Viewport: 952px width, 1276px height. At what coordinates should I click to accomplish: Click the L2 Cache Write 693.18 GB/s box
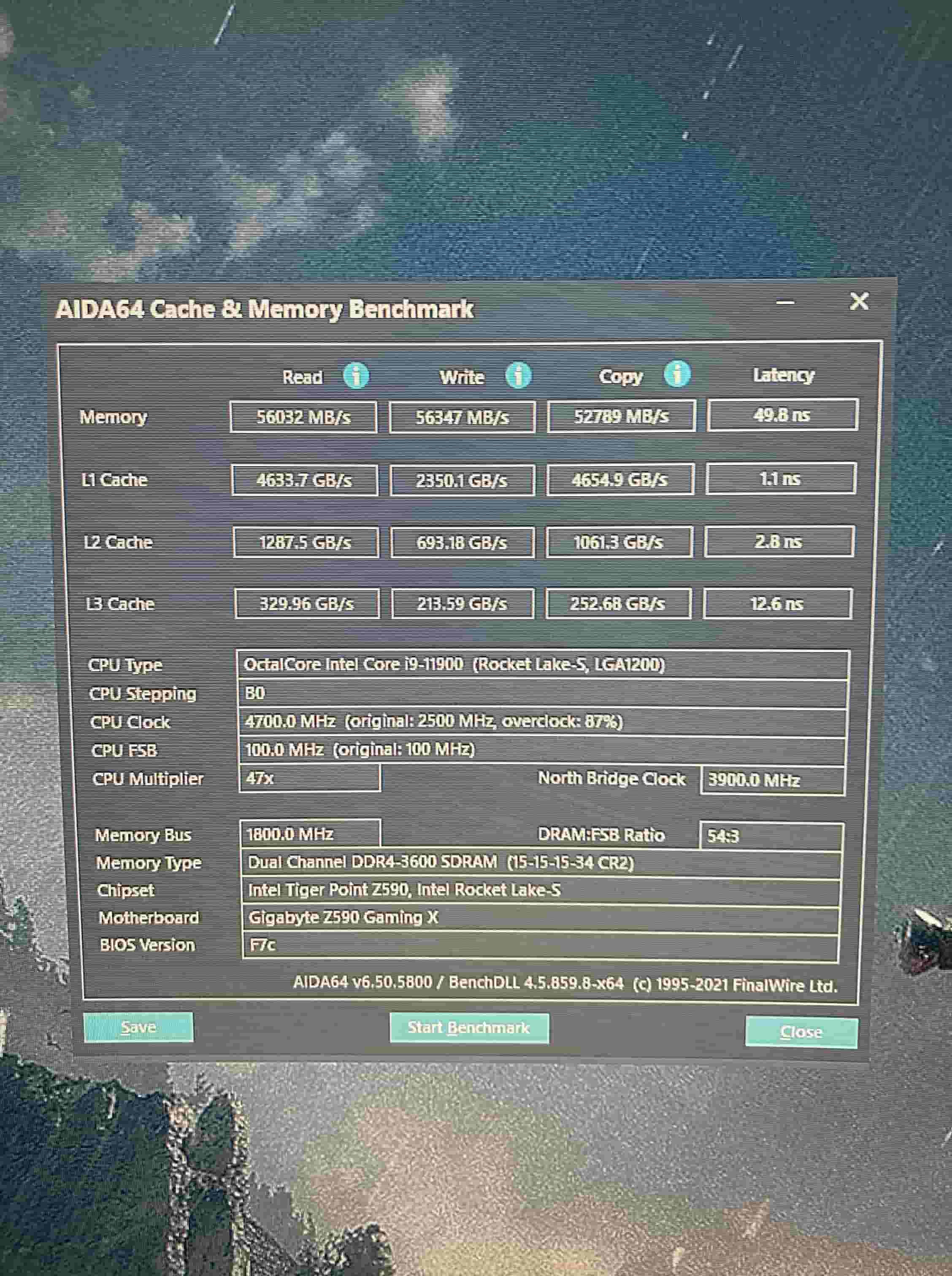462,542
